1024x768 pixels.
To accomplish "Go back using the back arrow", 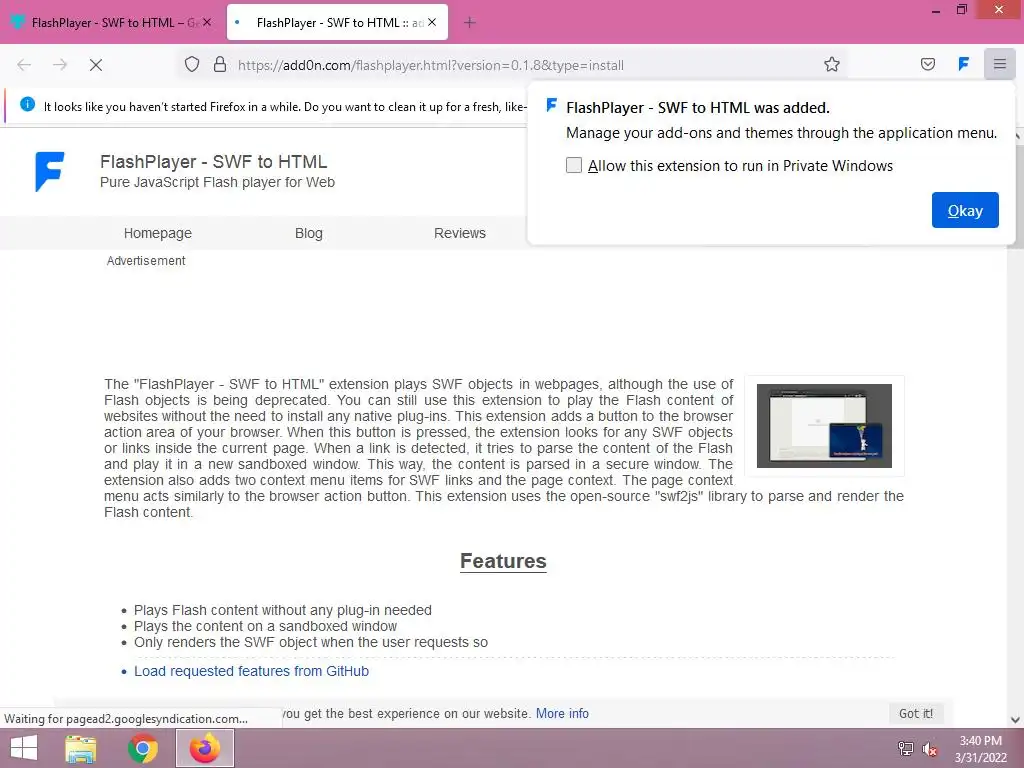I will pyautogui.click(x=24, y=65).
